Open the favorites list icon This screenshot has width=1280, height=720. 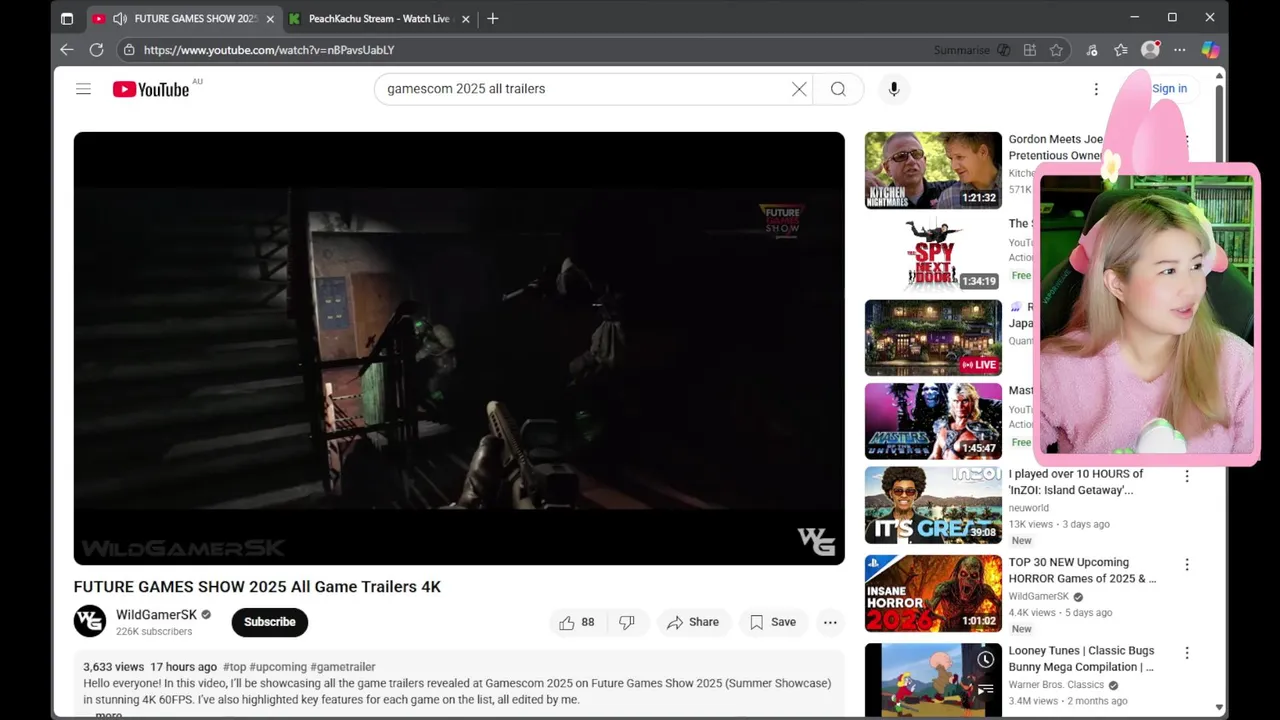click(1121, 50)
